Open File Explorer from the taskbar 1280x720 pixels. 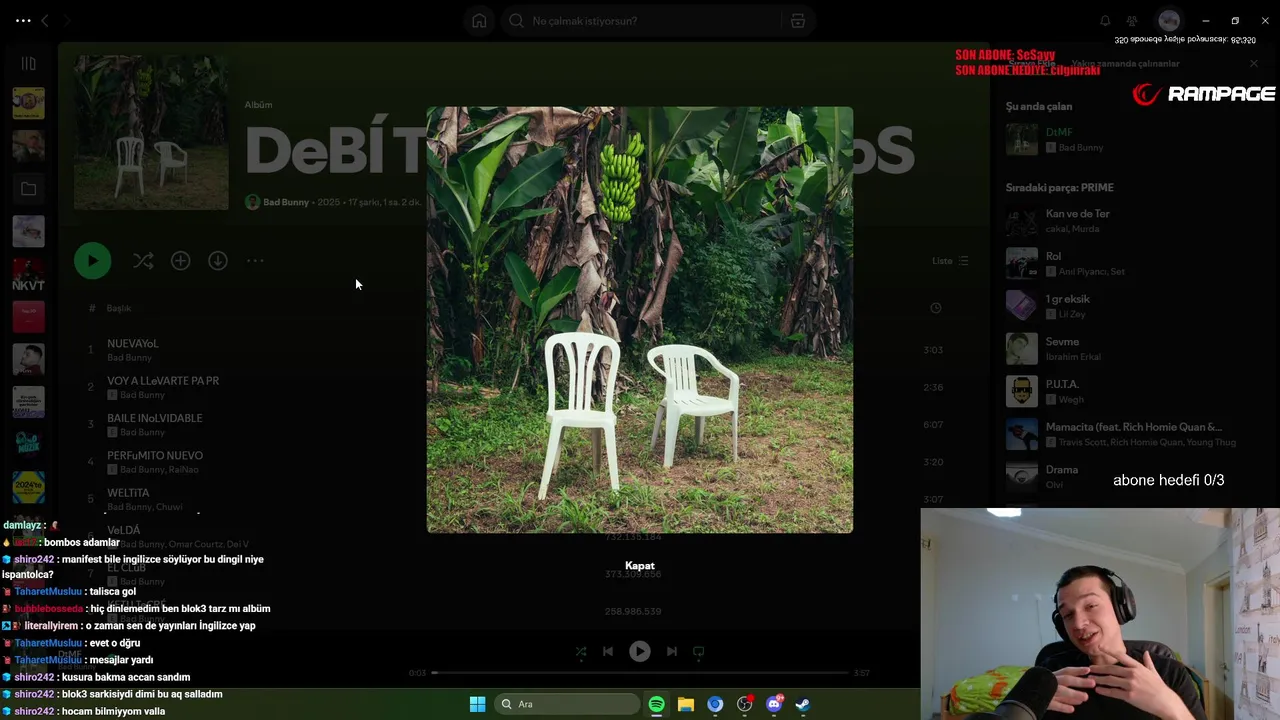pyautogui.click(x=685, y=704)
